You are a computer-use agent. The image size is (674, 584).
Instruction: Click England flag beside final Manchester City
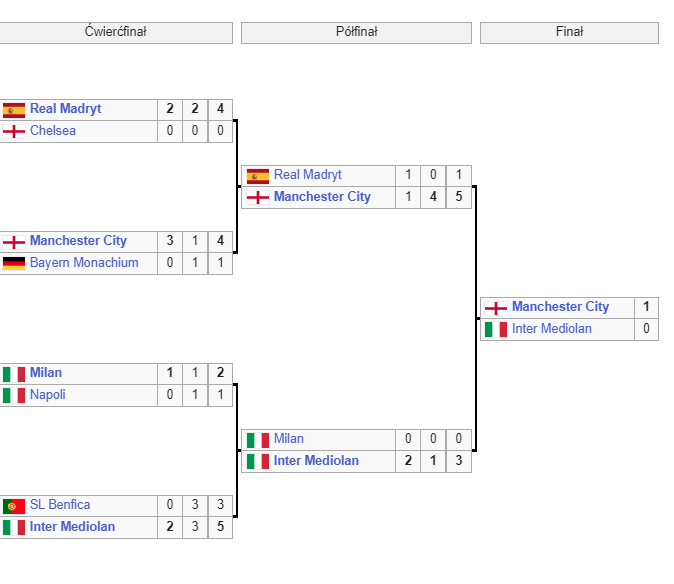496,308
